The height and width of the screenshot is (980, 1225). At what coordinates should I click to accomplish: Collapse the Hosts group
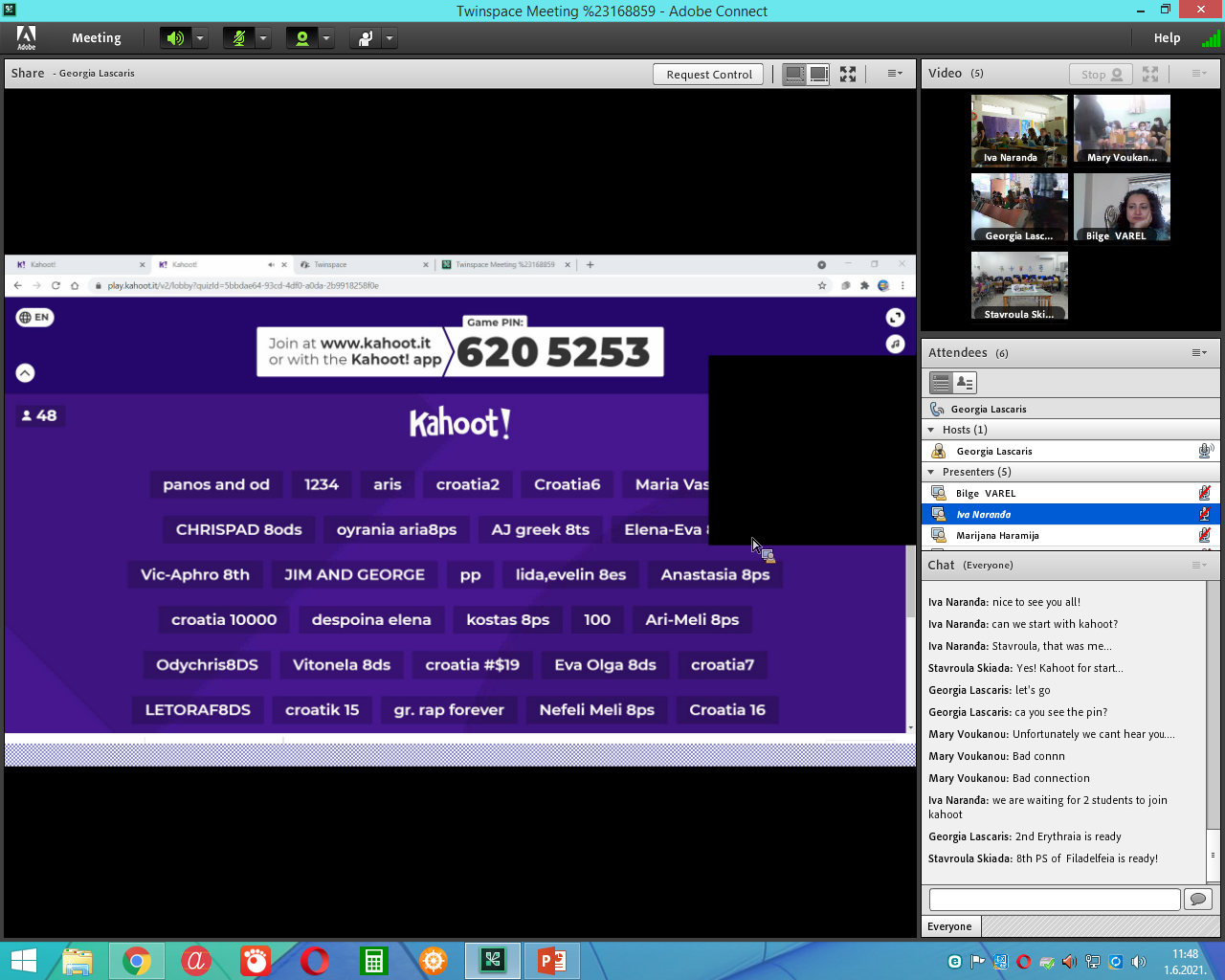click(931, 430)
